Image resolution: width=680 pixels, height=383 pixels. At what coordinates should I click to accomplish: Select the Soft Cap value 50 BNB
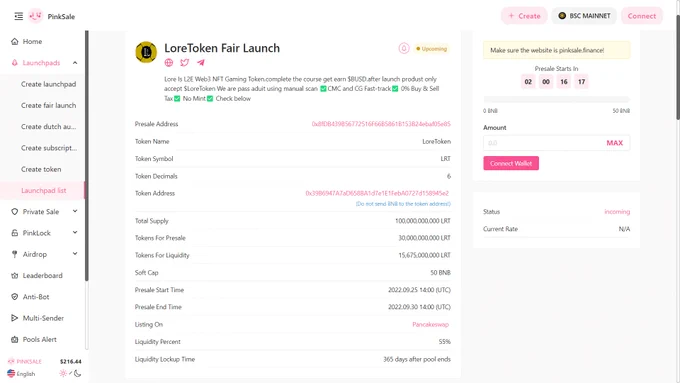pyautogui.click(x=440, y=273)
